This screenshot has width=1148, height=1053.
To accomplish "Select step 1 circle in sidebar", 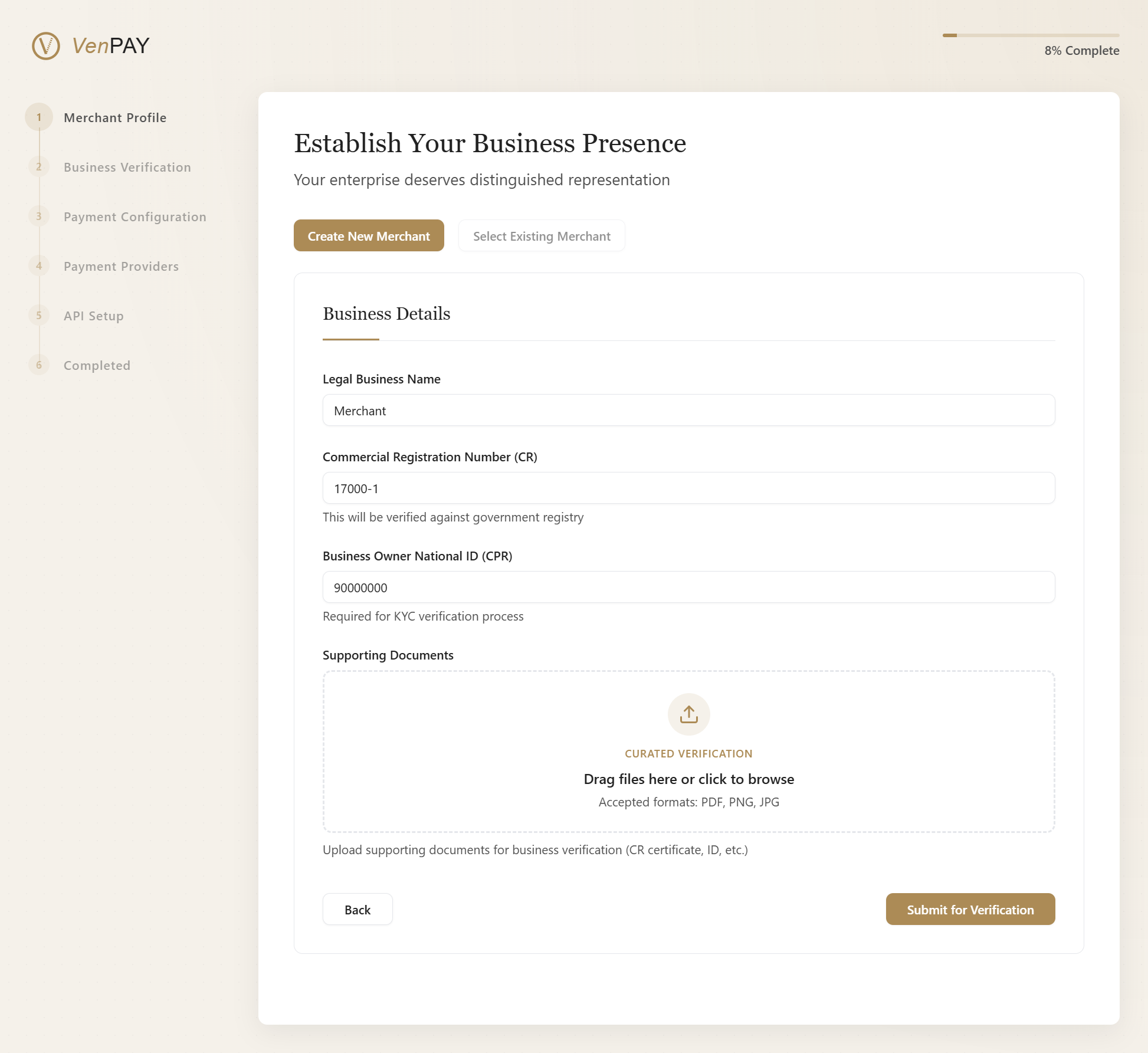I will pos(39,117).
